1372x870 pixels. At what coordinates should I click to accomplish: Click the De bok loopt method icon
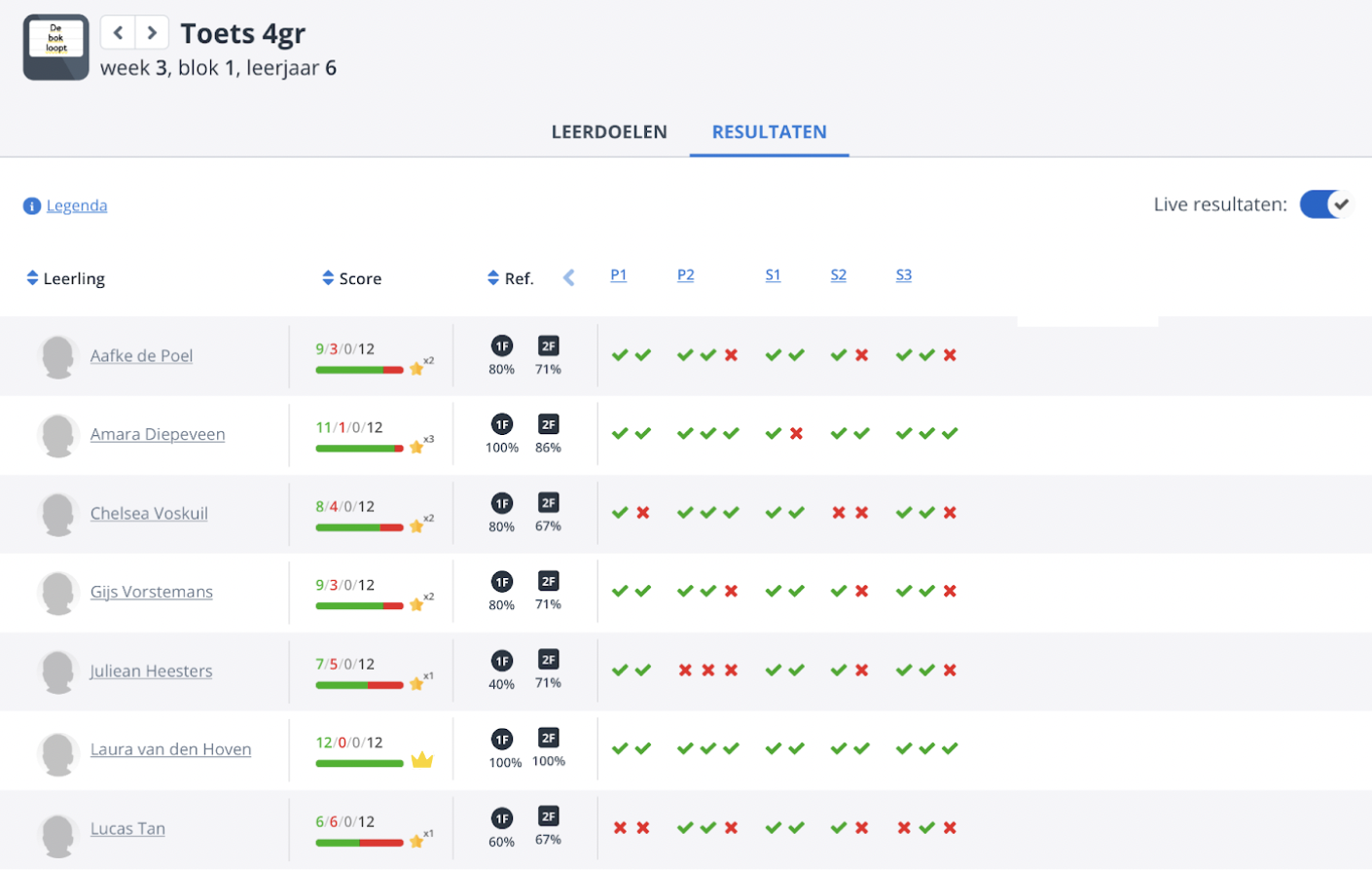point(55,47)
